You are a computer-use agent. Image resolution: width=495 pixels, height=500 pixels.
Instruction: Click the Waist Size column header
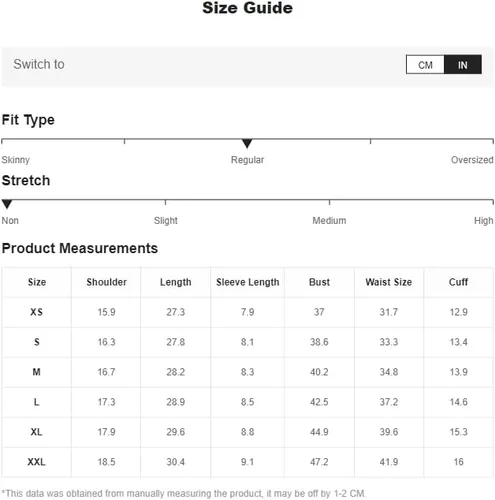(389, 282)
